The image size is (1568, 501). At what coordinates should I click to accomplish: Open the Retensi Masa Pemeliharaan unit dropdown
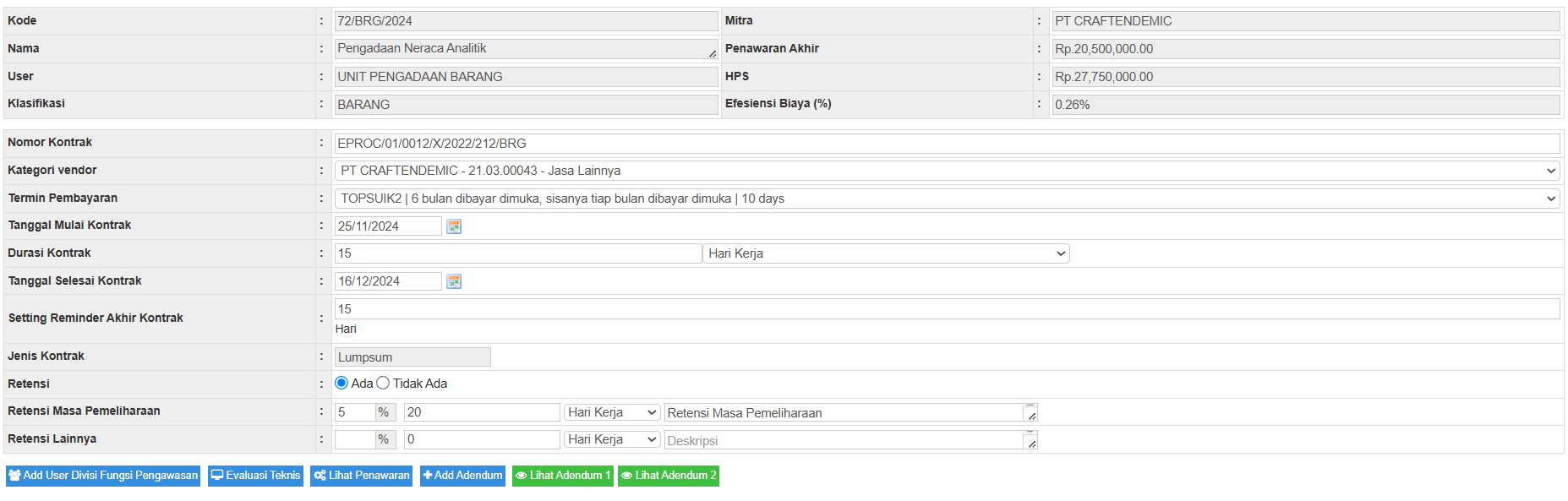tap(612, 412)
